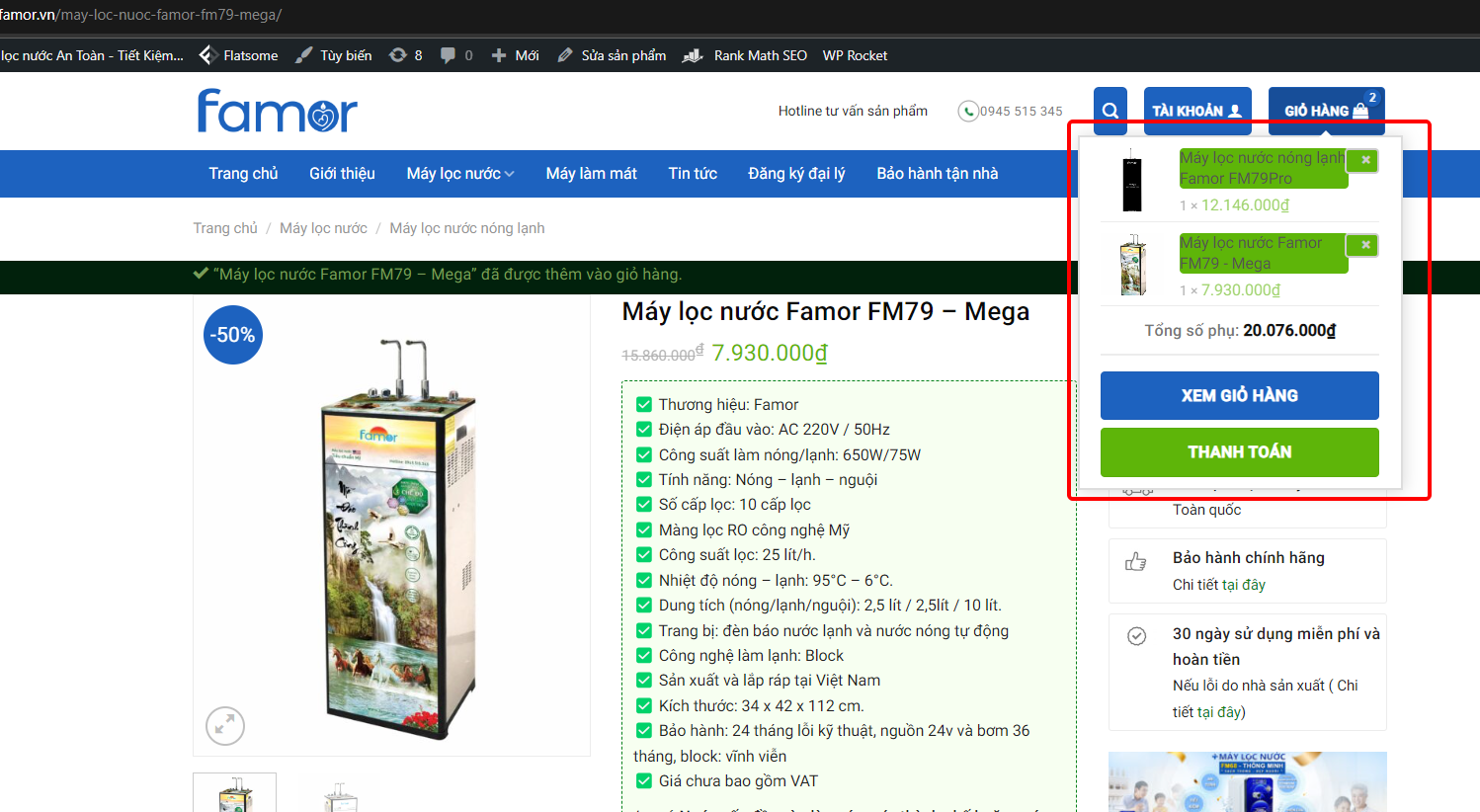Screen dimensions: 1480x812
Task: Click the subtotal 20.076.000₫ in cart
Action: 1289,331
